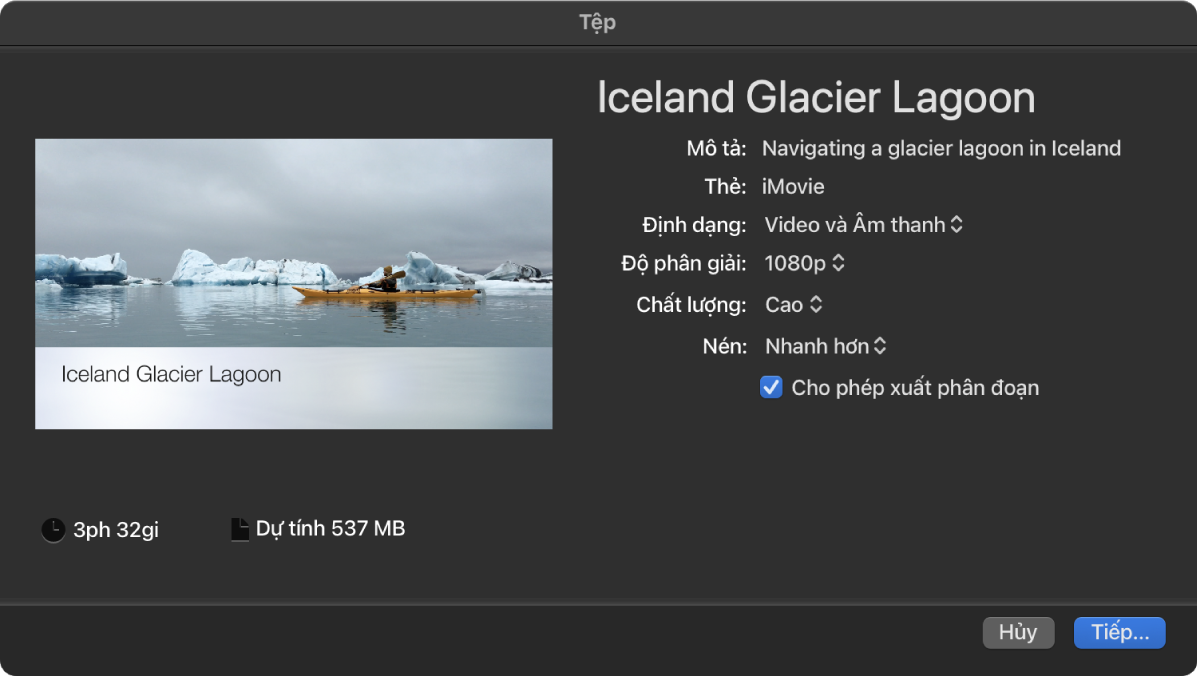Click the 'Dự tính 537 MB' size text
The height and width of the screenshot is (676, 1197).
[x=330, y=529]
